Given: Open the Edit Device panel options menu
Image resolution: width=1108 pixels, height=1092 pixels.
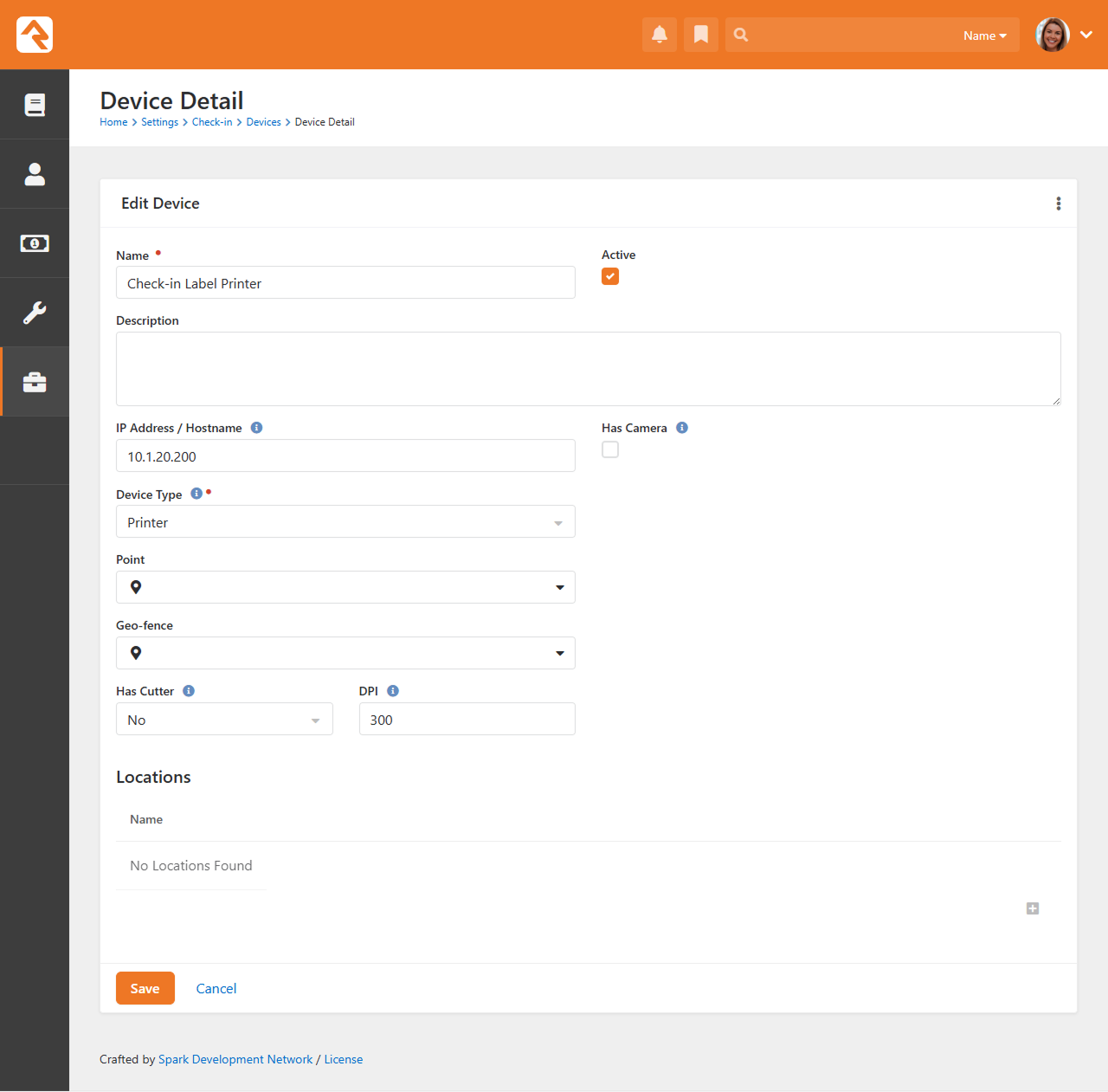Looking at the screenshot, I should coord(1058,204).
